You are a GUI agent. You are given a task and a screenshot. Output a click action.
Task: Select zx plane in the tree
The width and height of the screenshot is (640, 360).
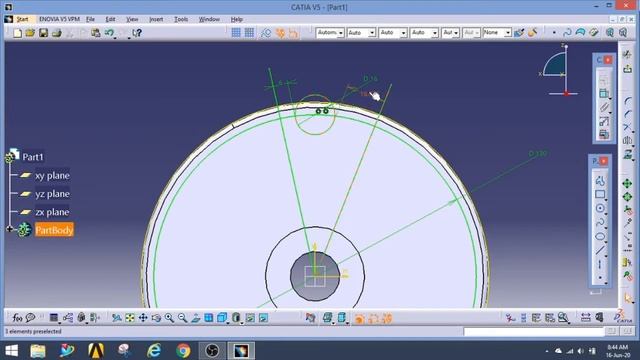(x=52, y=212)
